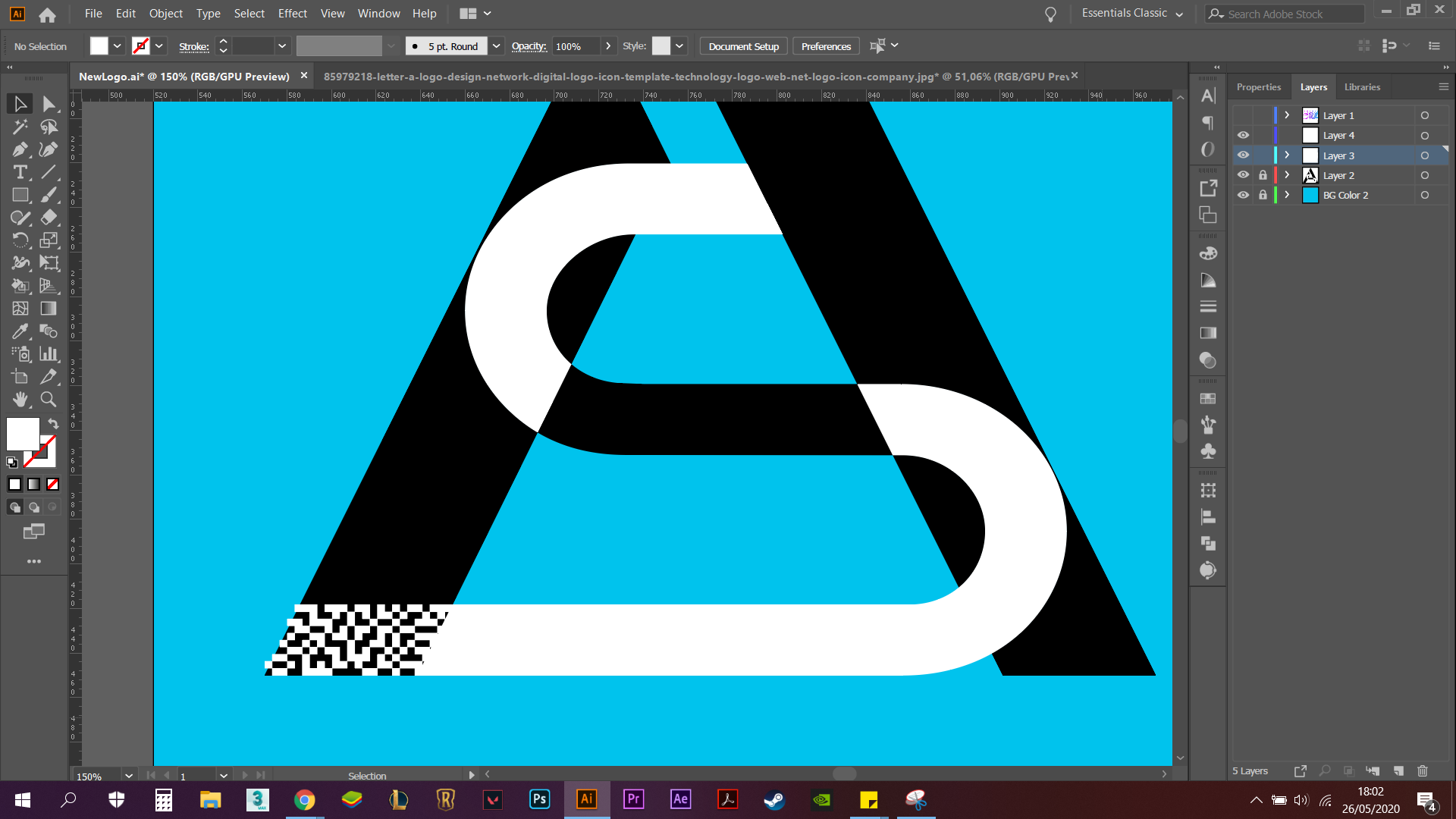Switch to the Libraries tab
Image resolution: width=1456 pixels, height=819 pixels.
pyautogui.click(x=1362, y=86)
